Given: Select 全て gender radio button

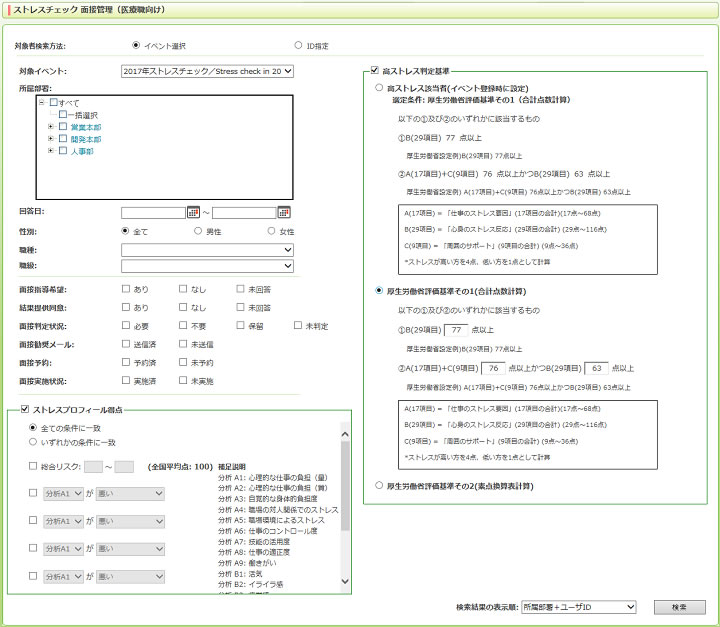Looking at the screenshot, I should (125, 231).
